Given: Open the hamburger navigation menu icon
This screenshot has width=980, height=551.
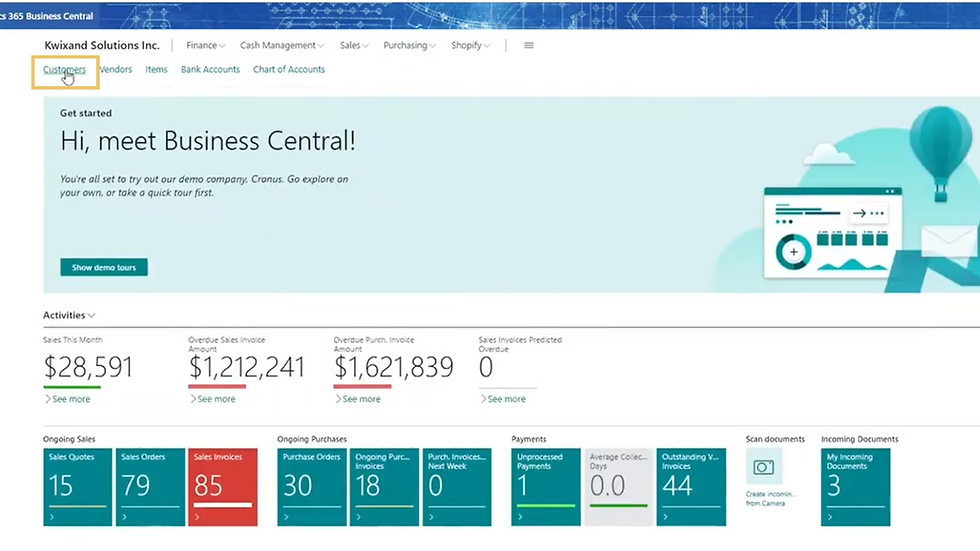Looking at the screenshot, I should coord(529,46).
